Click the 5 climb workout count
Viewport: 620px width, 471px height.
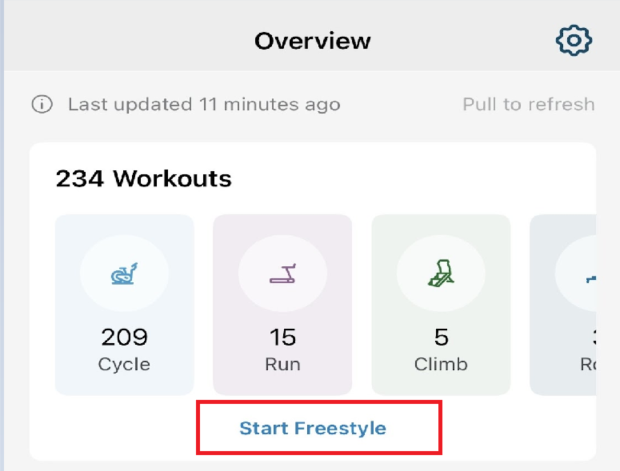tap(441, 337)
